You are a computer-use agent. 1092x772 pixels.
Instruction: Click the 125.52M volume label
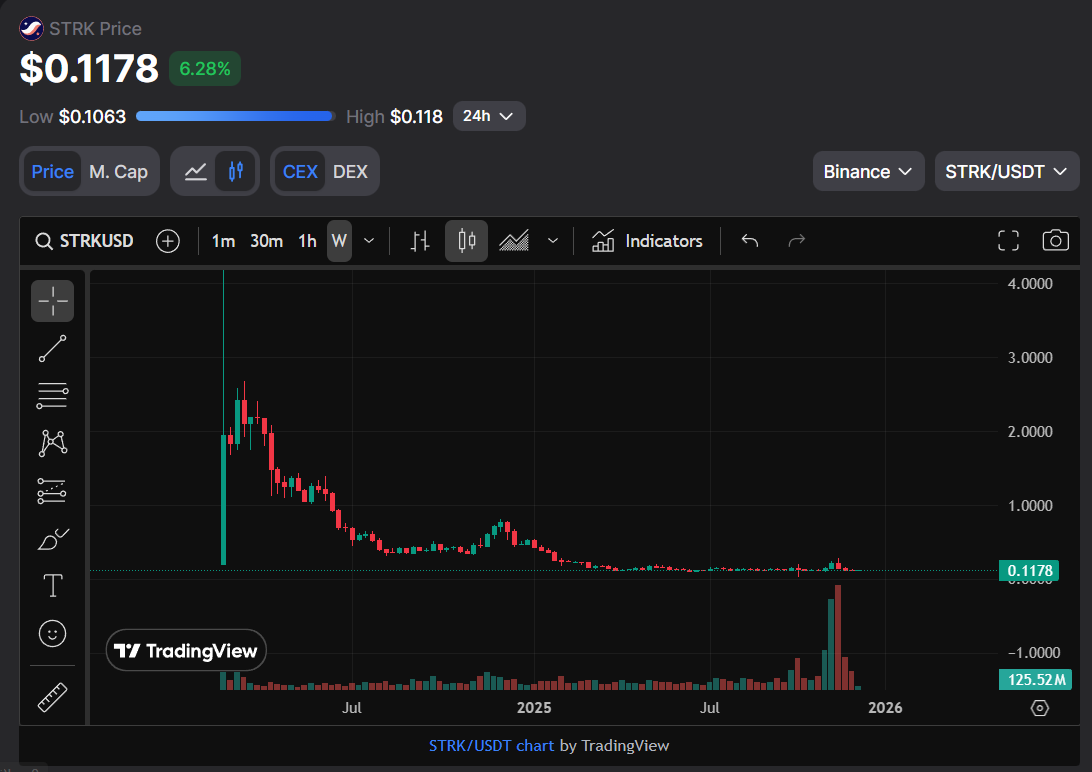(1036, 679)
